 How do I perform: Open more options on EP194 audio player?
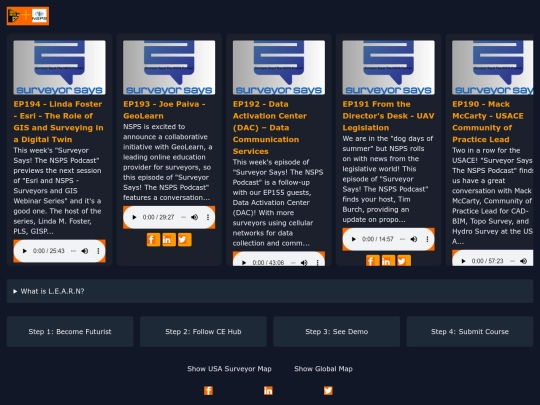pos(98,251)
